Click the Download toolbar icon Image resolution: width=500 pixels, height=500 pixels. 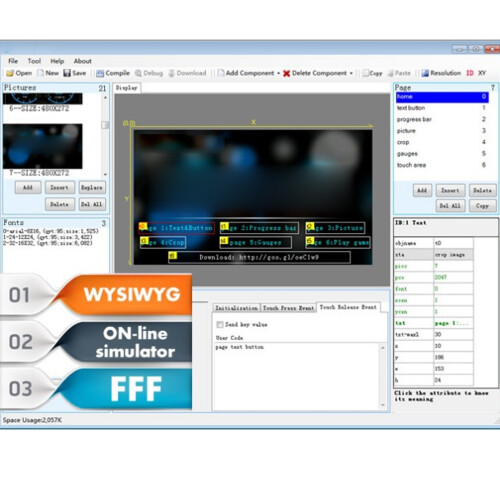(x=187, y=73)
